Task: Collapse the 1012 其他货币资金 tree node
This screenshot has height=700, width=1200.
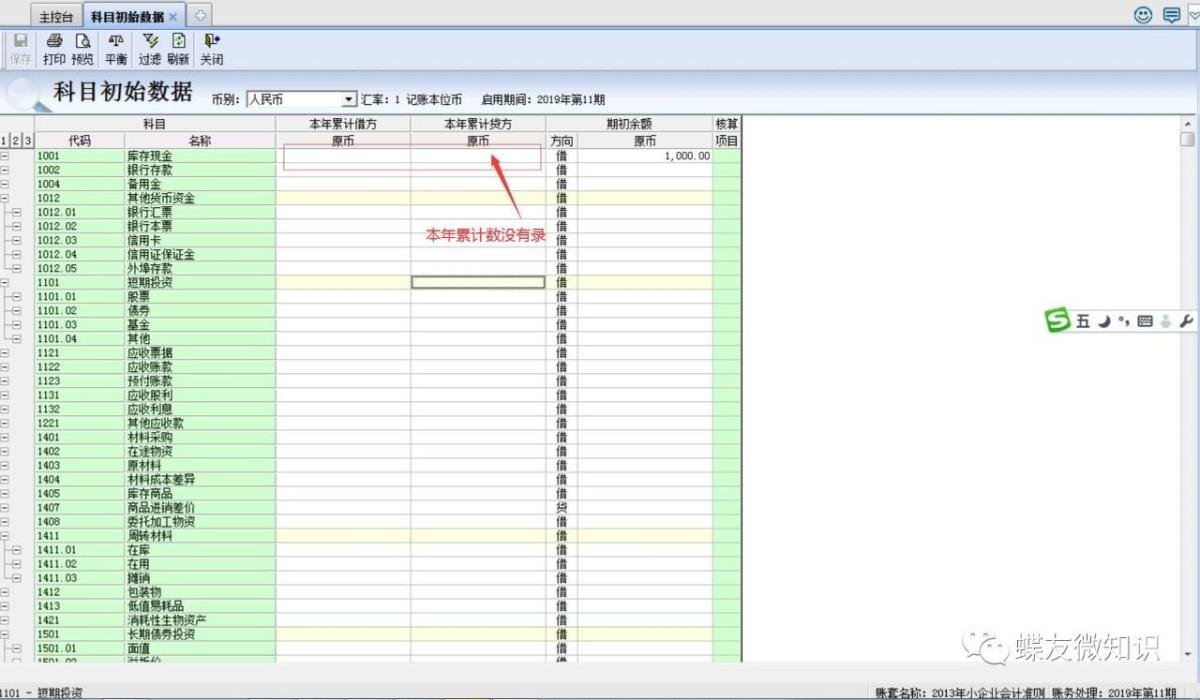Action: 5,198
